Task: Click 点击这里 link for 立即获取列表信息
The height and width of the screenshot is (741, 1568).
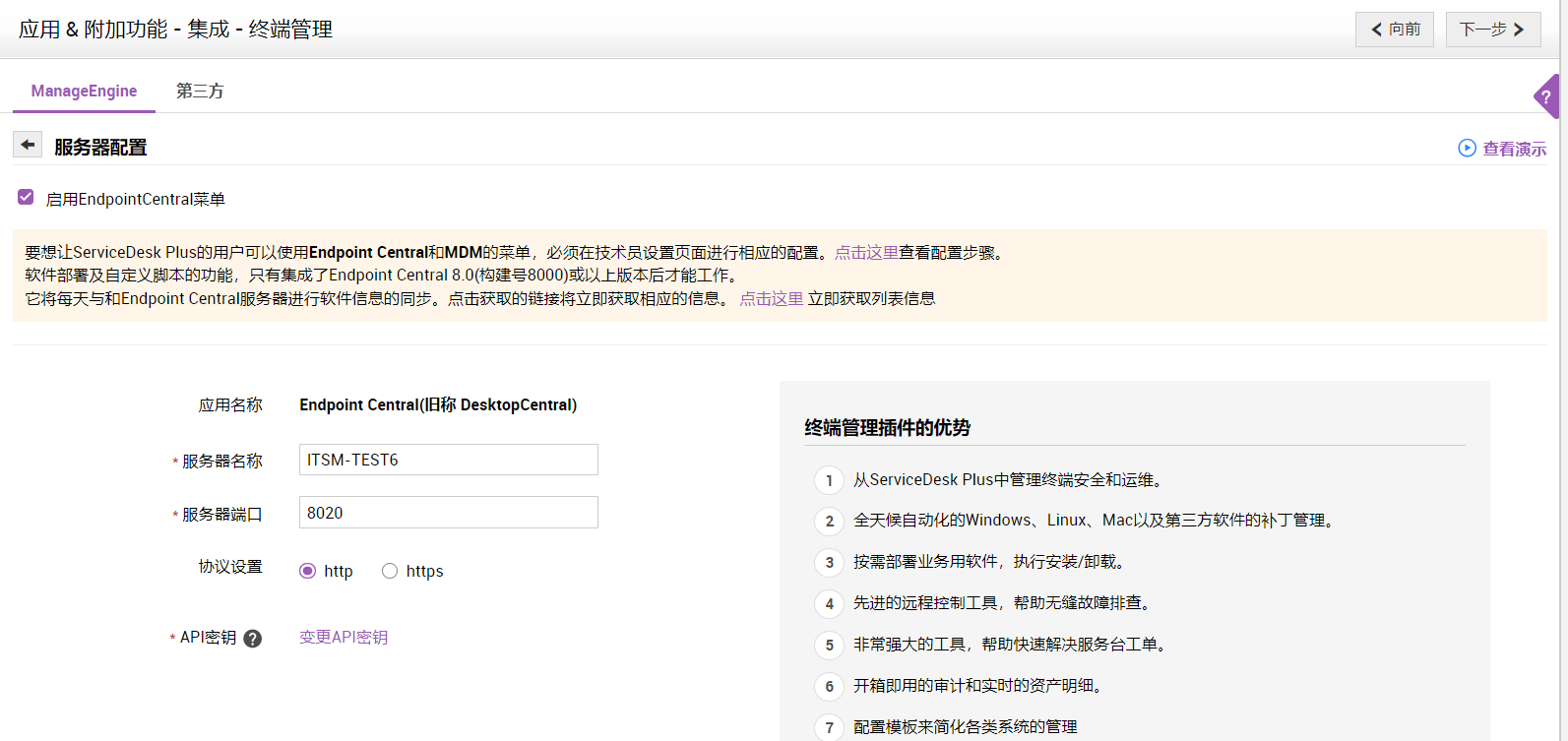Action: pyautogui.click(x=772, y=299)
